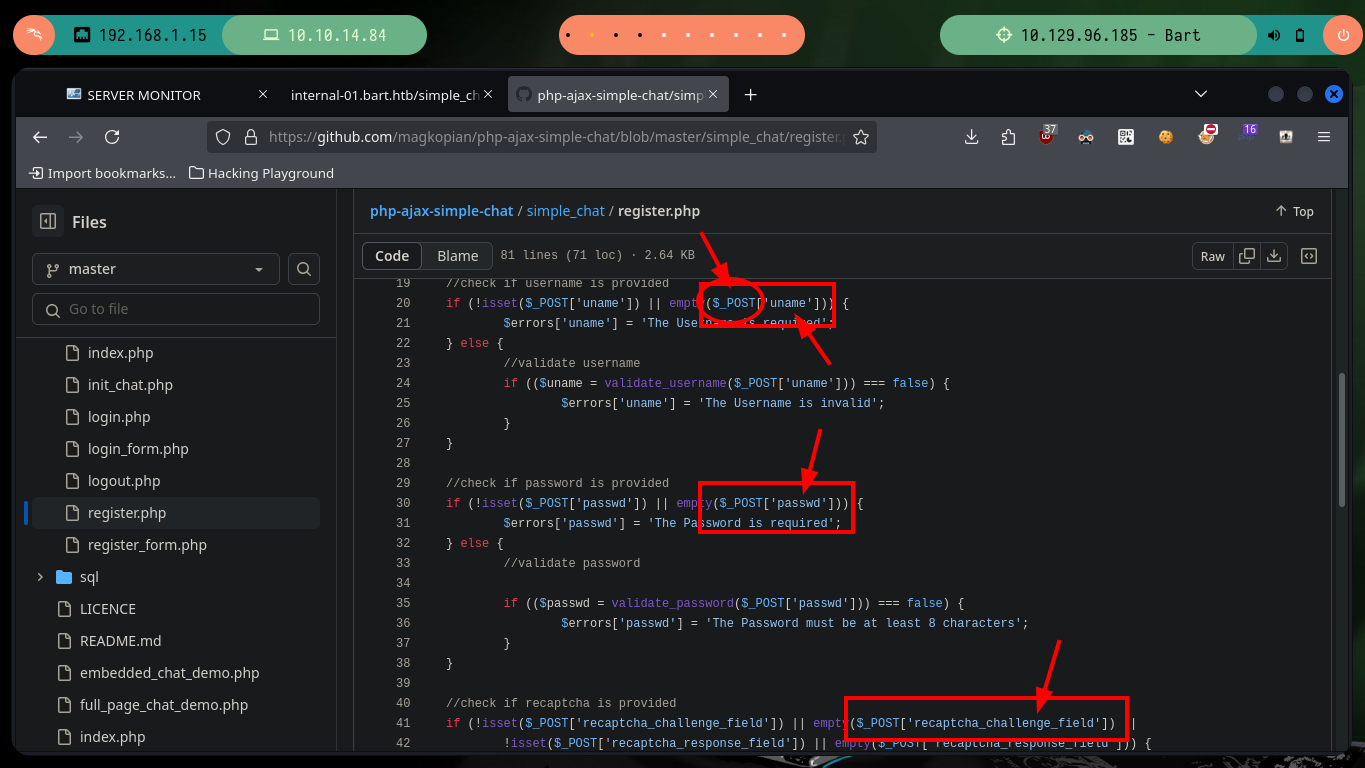Open the sql folder row

coord(176,577)
